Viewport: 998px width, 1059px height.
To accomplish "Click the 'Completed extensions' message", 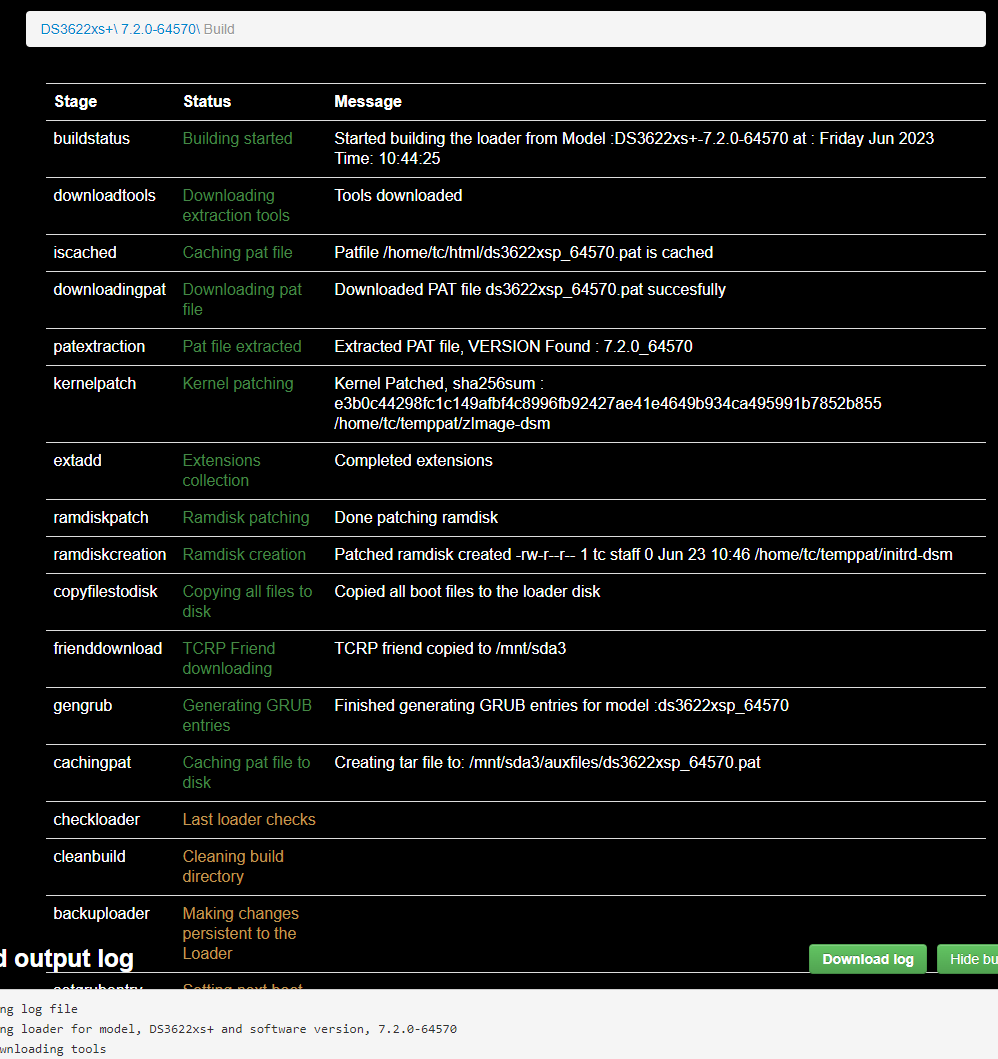I will [x=413, y=461].
